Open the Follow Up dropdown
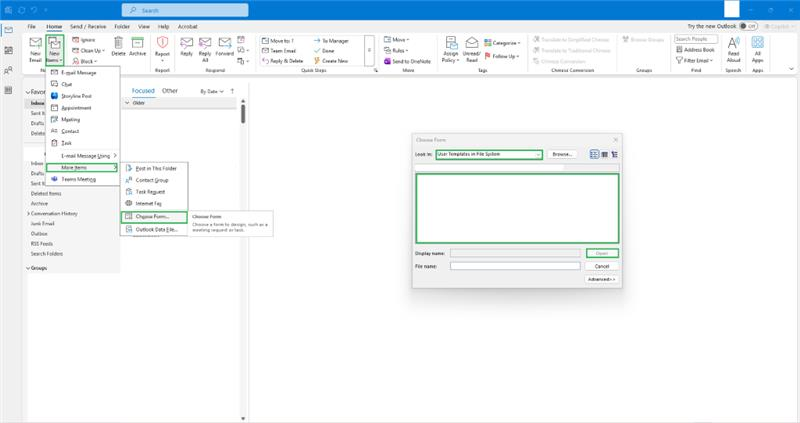This screenshot has width=800, height=423. [502, 56]
